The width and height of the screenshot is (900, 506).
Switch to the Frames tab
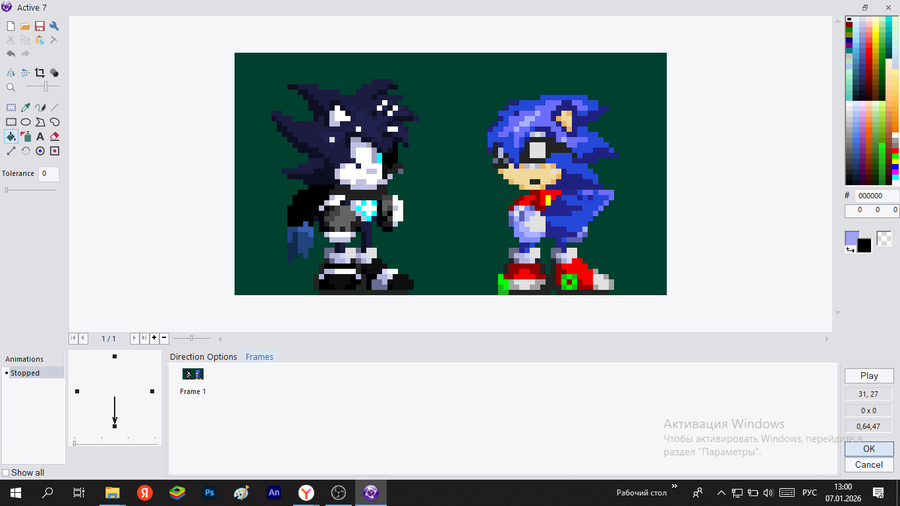259,357
